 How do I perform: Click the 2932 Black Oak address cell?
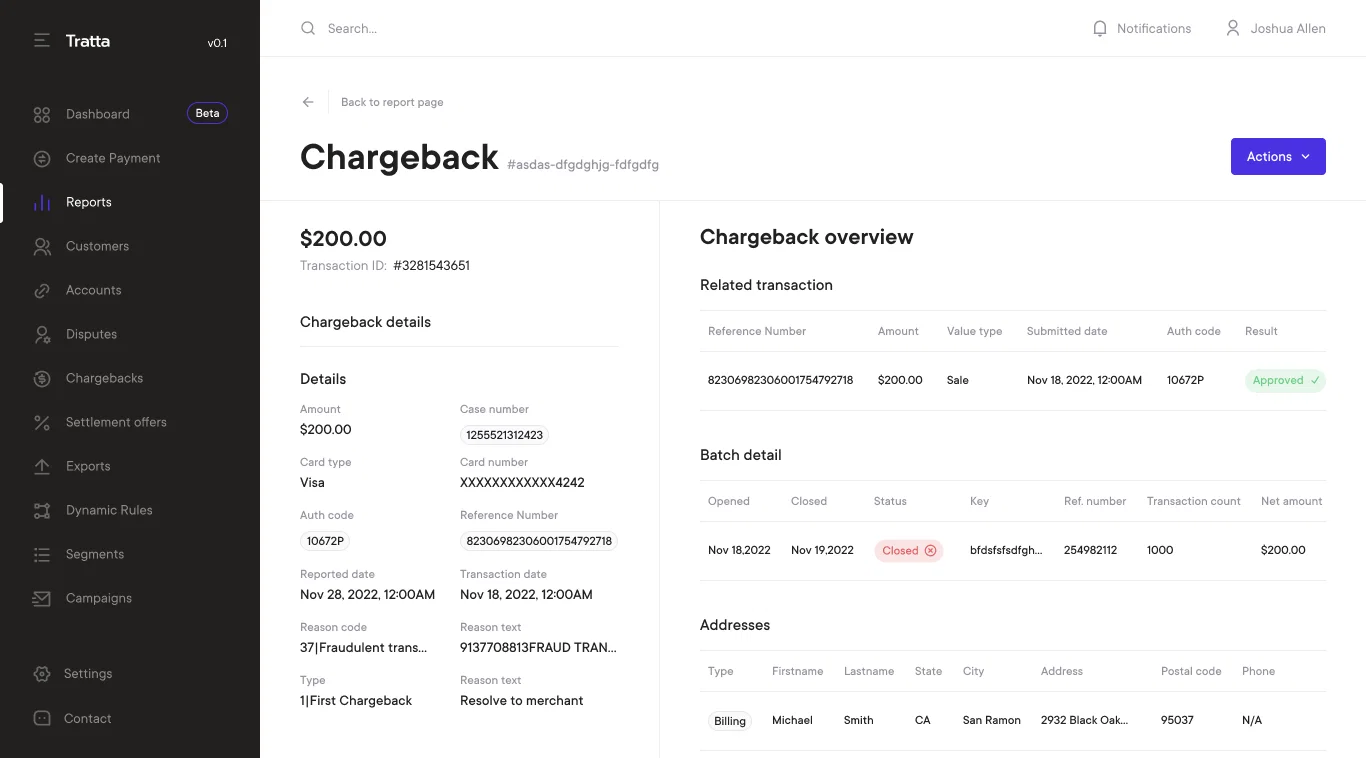click(x=1084, y=720)
